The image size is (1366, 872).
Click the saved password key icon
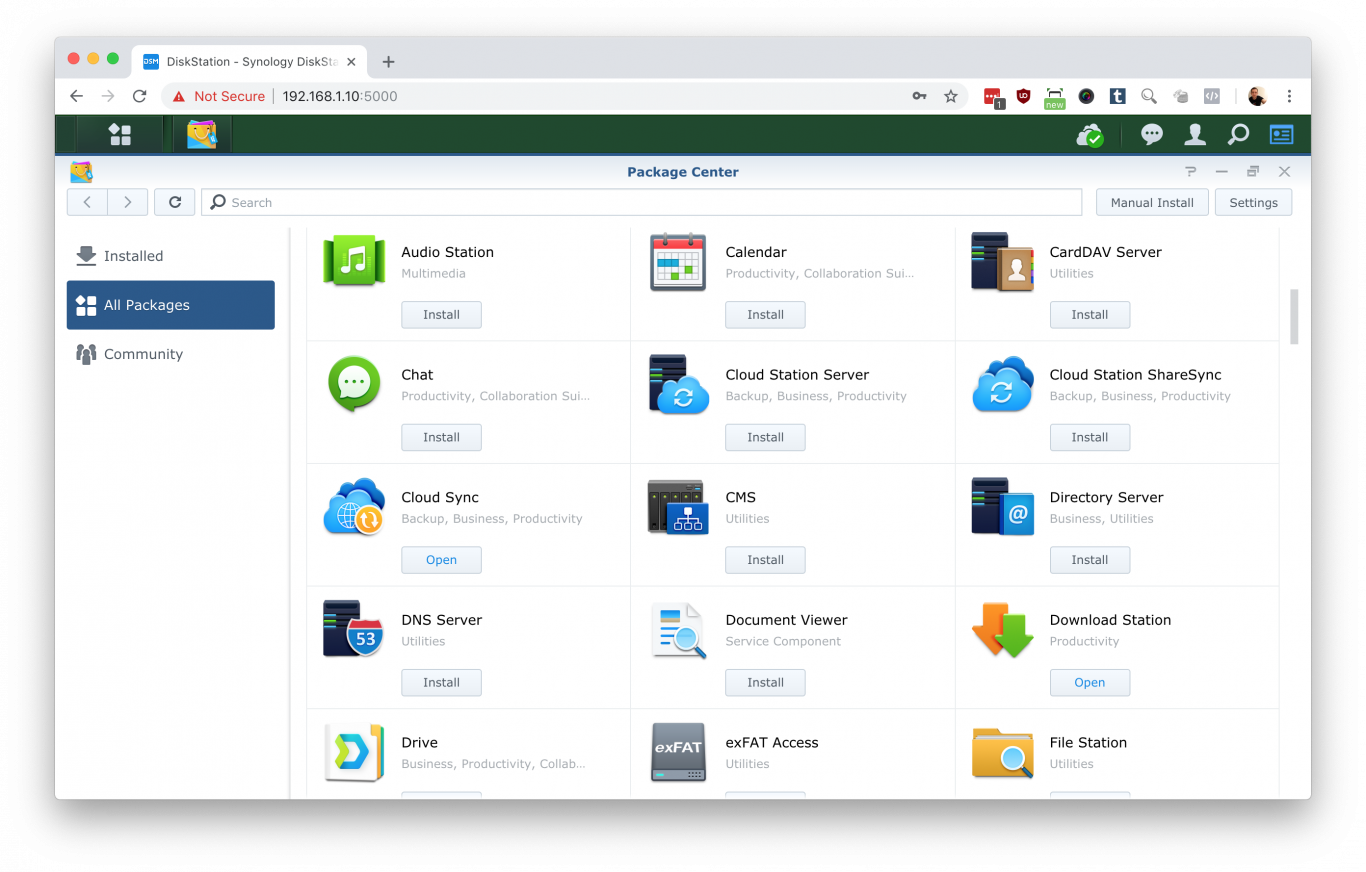point(919,96)
